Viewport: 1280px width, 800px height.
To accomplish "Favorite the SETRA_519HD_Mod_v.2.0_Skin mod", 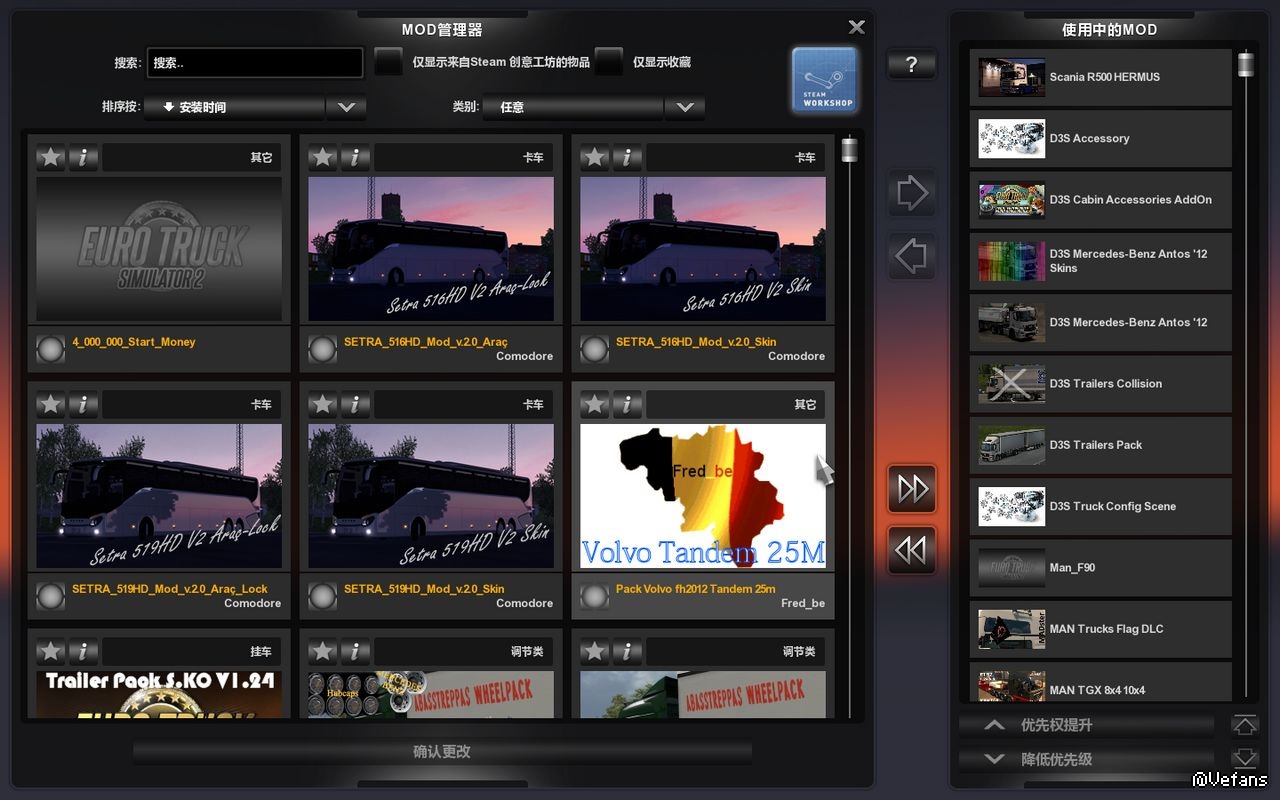I will tap(323, 404).
